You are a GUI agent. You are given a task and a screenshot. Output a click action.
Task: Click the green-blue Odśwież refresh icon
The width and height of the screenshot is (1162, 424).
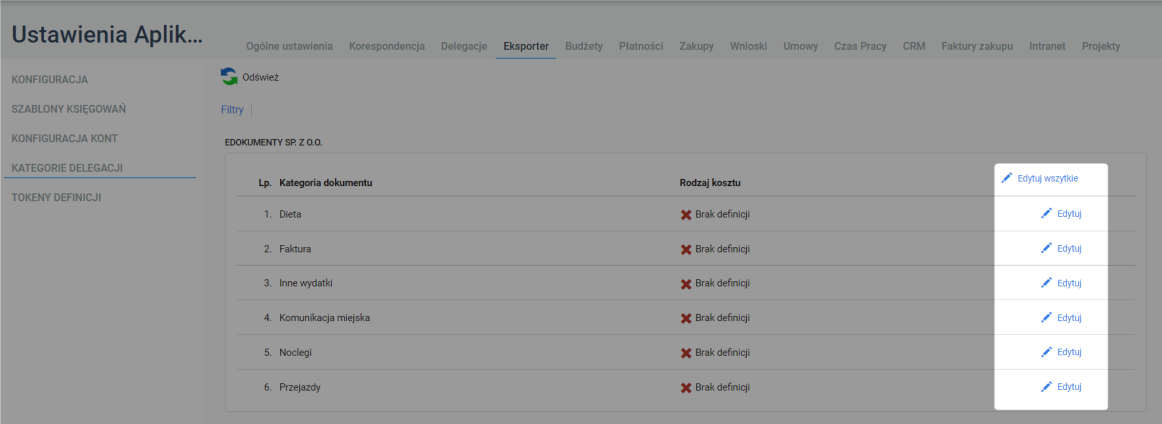[x=229, y=76]
